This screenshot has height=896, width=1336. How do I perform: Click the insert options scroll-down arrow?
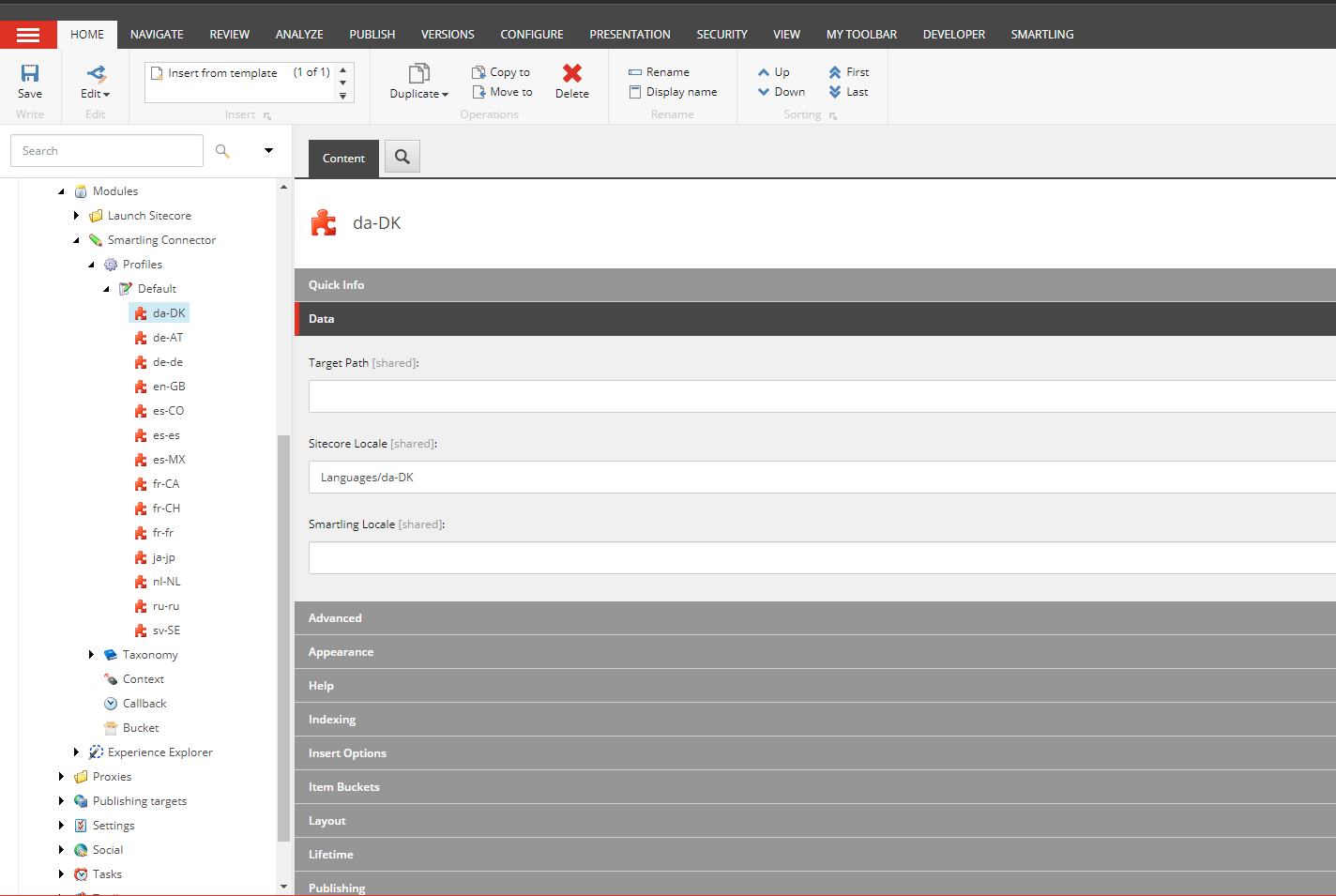click(x=343, y=83)
